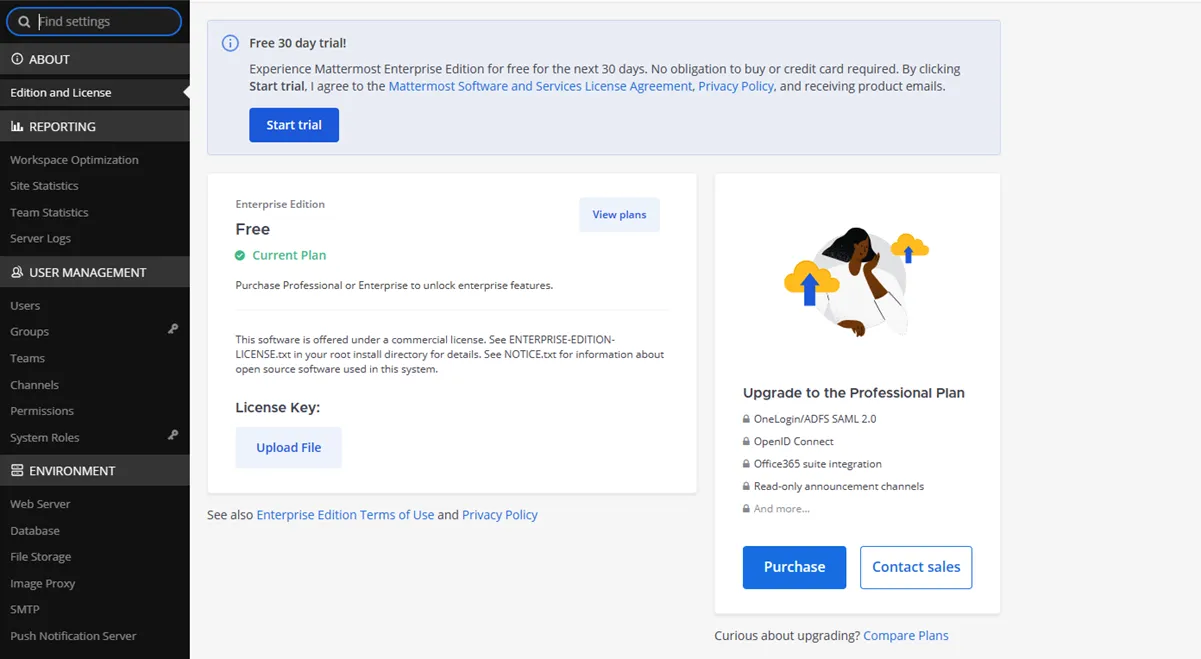Click the View plans button
1201x659 pixels.
619,214
